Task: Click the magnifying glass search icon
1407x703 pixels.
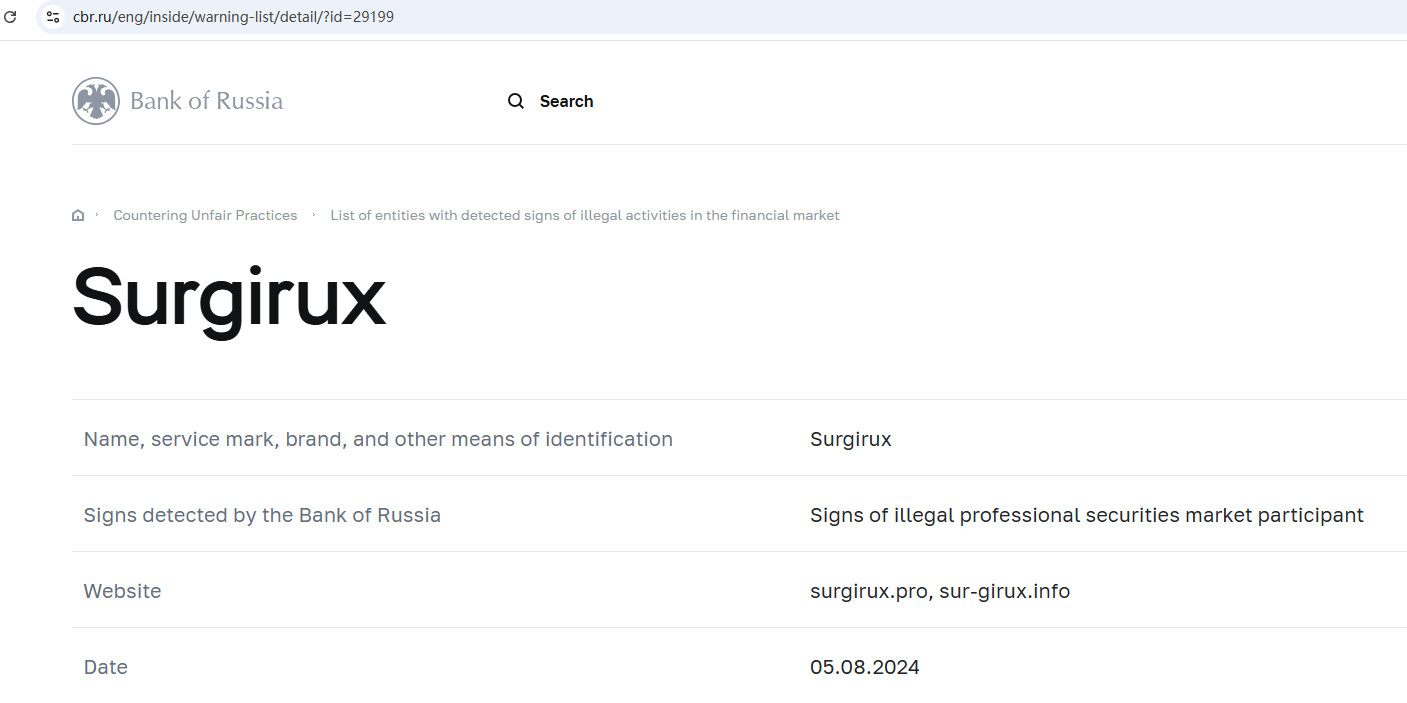Action: pyautogui.click(x=516, y=101)
